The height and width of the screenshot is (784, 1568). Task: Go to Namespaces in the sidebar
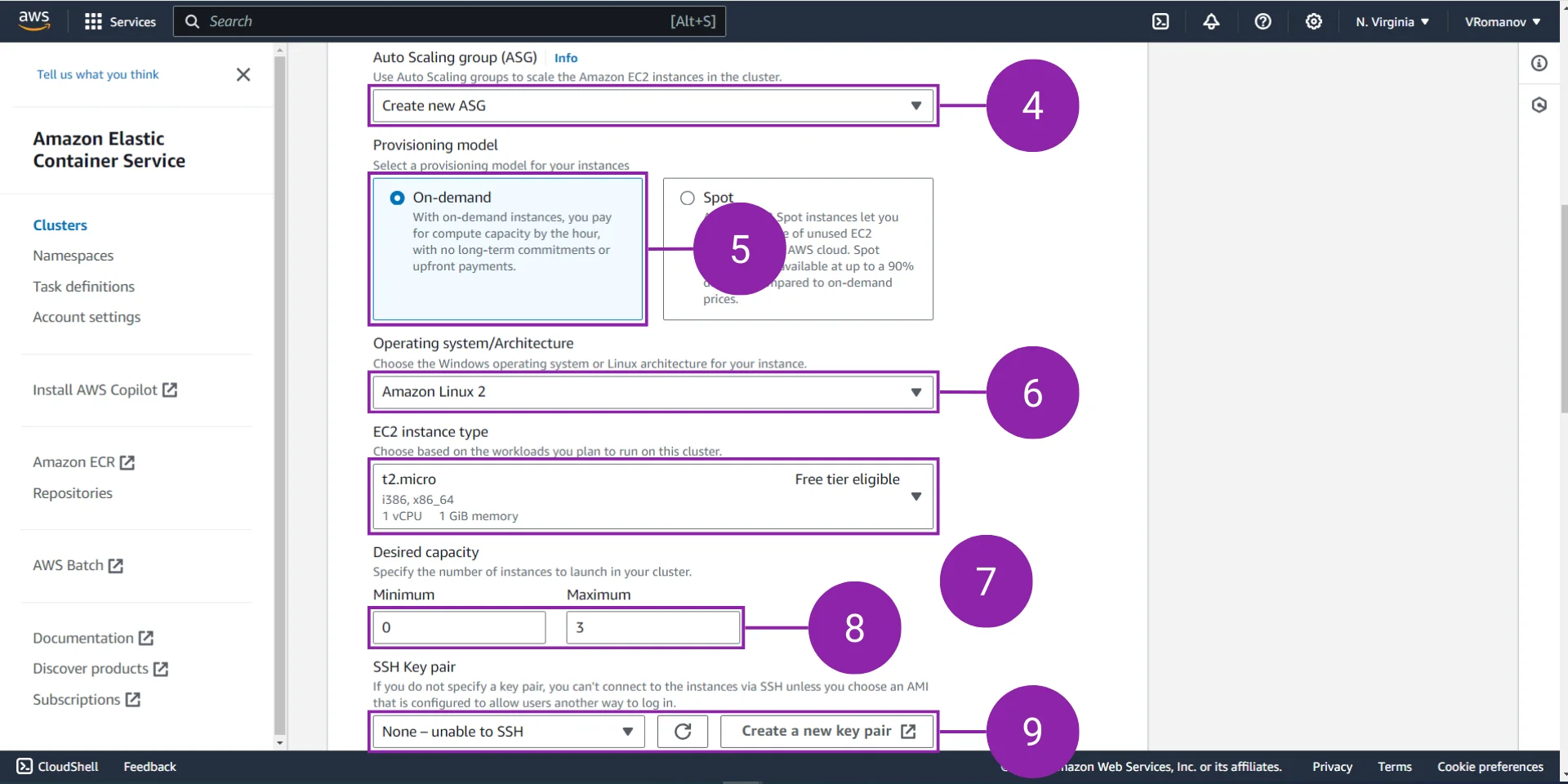point(73,256)
